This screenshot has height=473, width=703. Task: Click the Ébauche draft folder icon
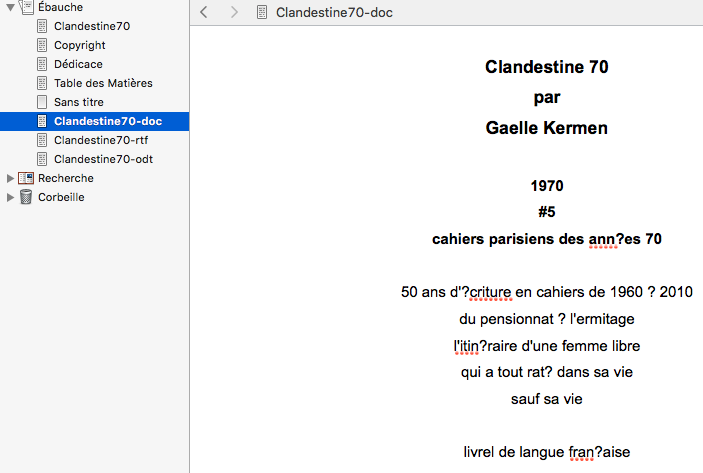tap(25, 7)
